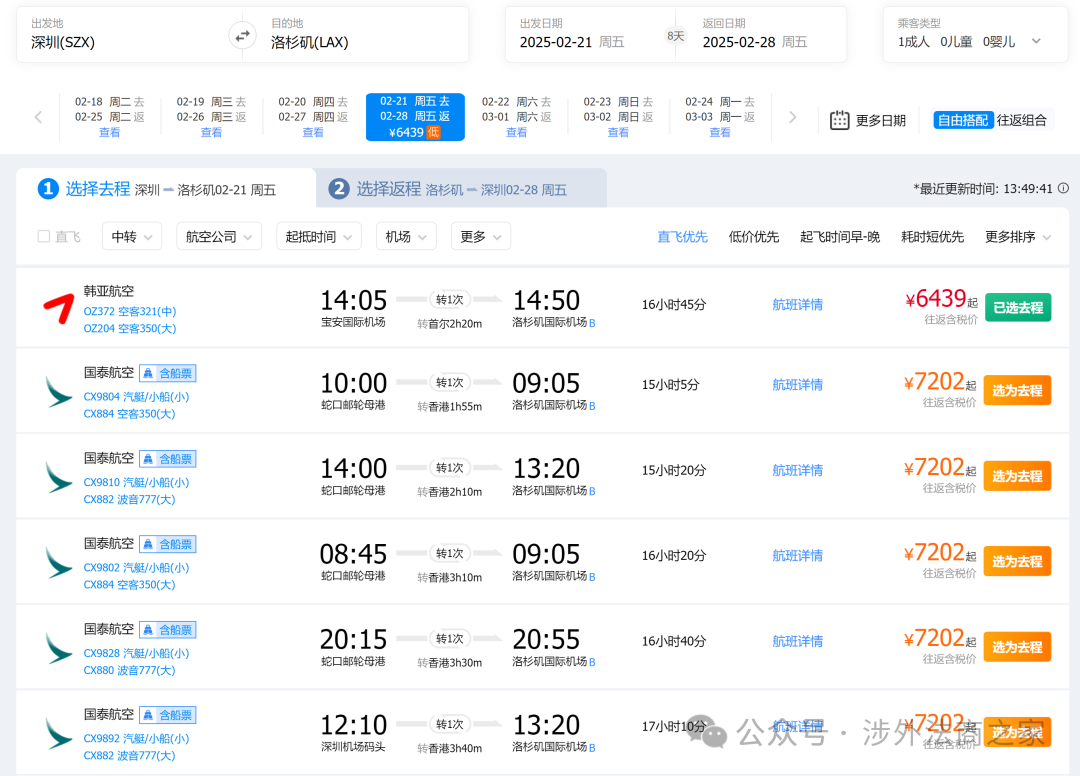Sort by 低价优先

coord(754,237)
